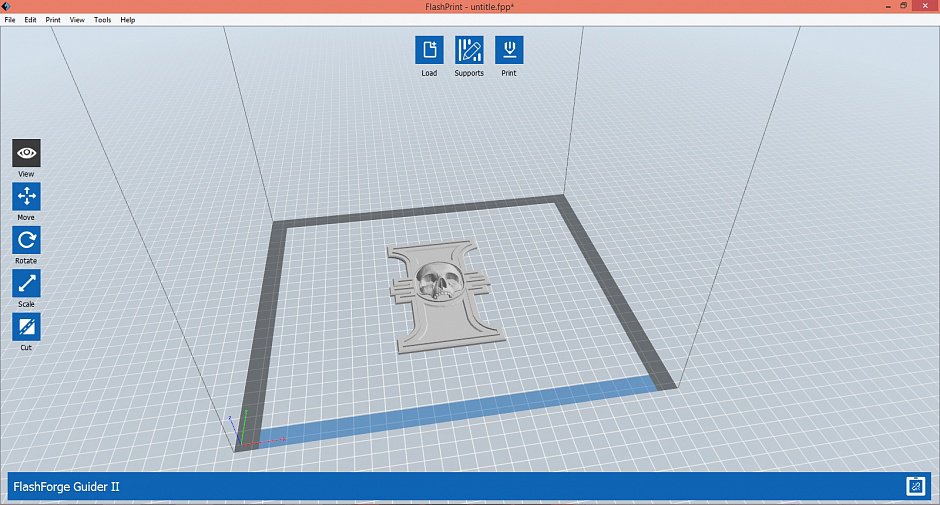Open the Print menu
940x505 pixels.
click(53, 20)
